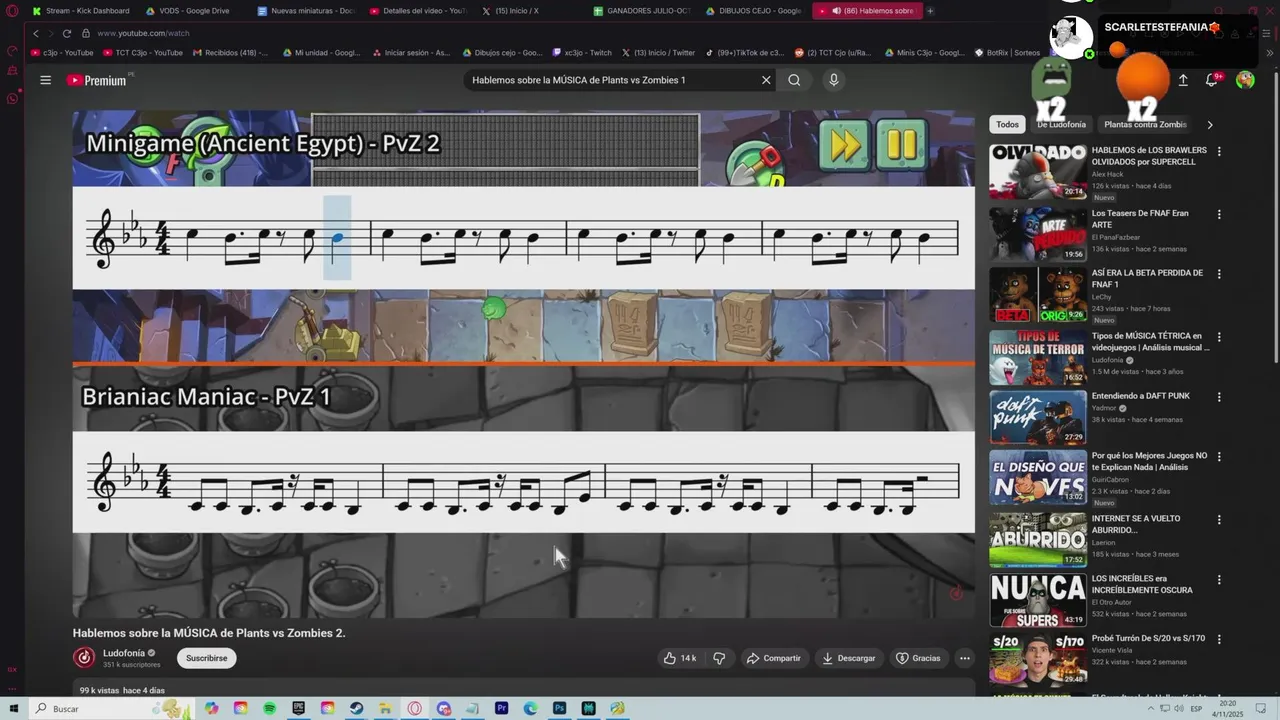The height and width of the screenshot is (720, 1280).
Task: Open Entendiendo a Daft Punk thumbnail
Action: point(1038,416)
